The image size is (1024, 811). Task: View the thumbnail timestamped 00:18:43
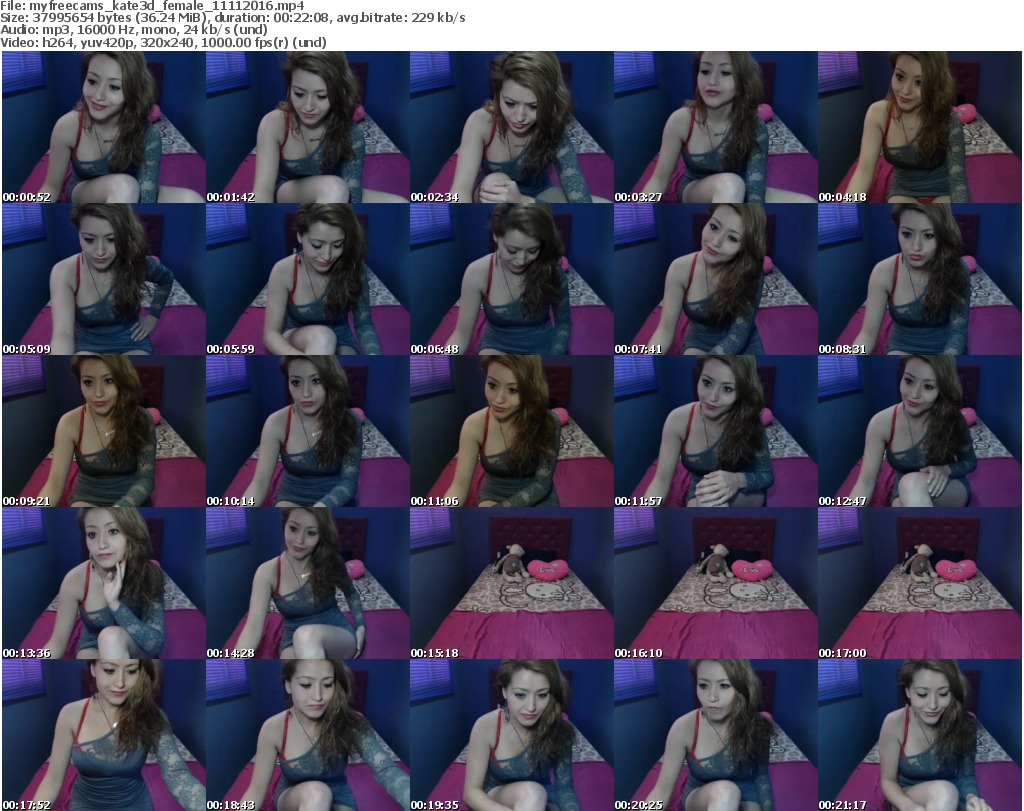308,735
